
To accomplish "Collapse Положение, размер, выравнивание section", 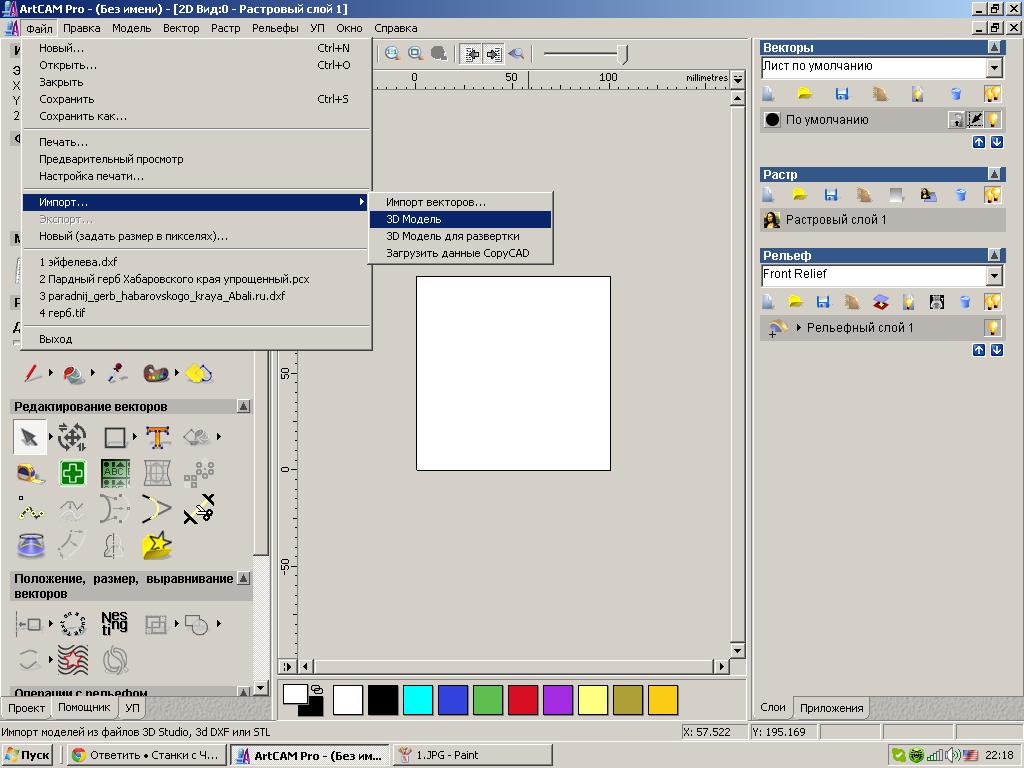I will tap(243, 579).
